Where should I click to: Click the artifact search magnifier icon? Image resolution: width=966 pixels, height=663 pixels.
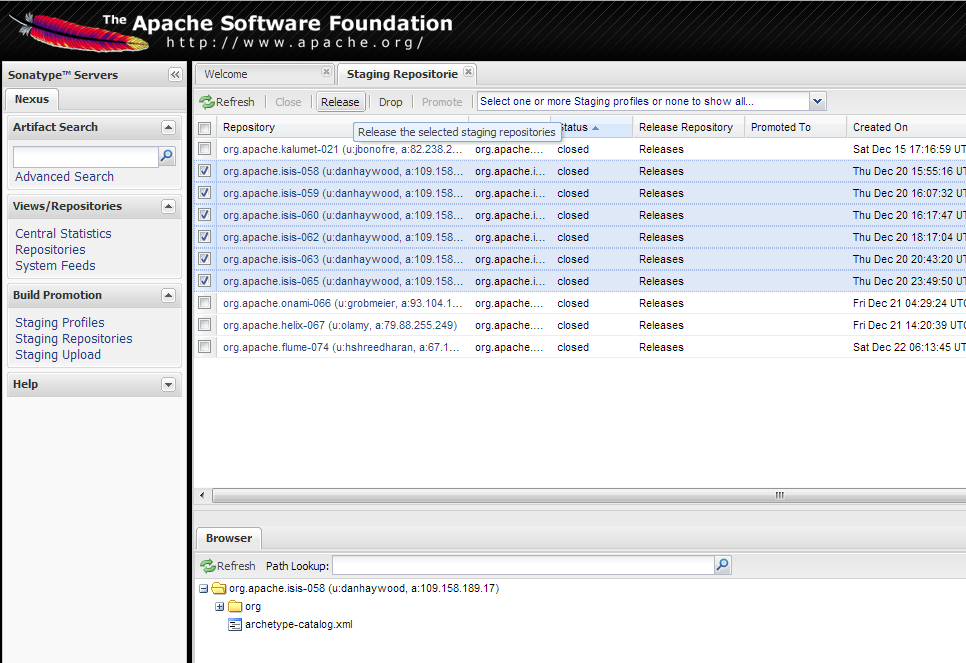[167, 156]
